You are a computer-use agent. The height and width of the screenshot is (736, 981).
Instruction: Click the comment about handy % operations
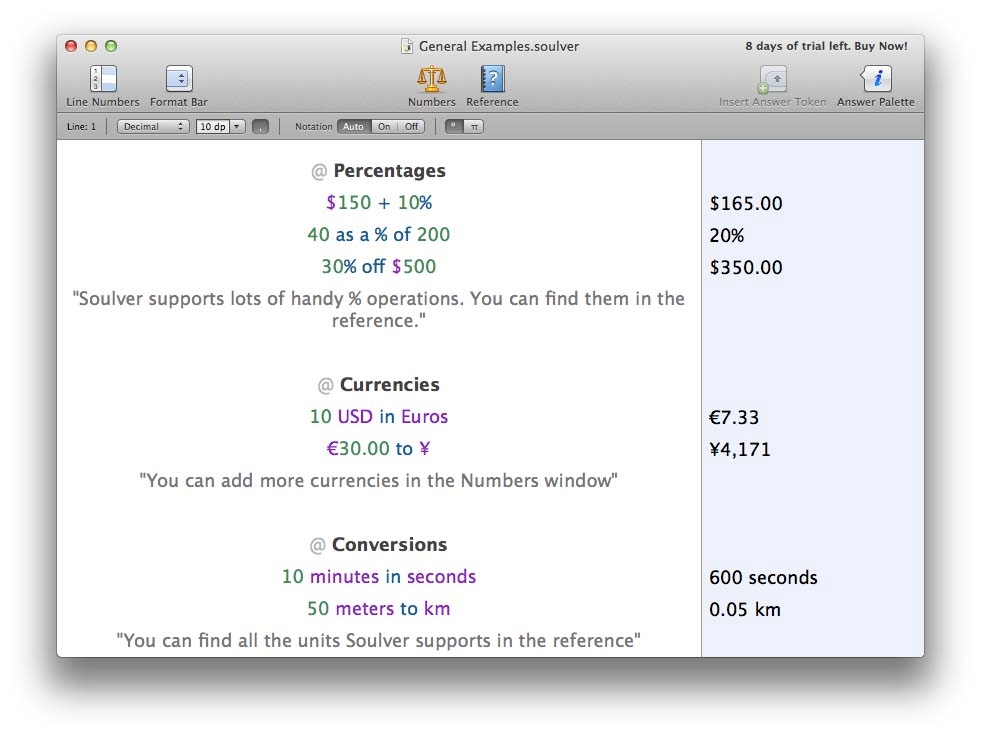379,309
